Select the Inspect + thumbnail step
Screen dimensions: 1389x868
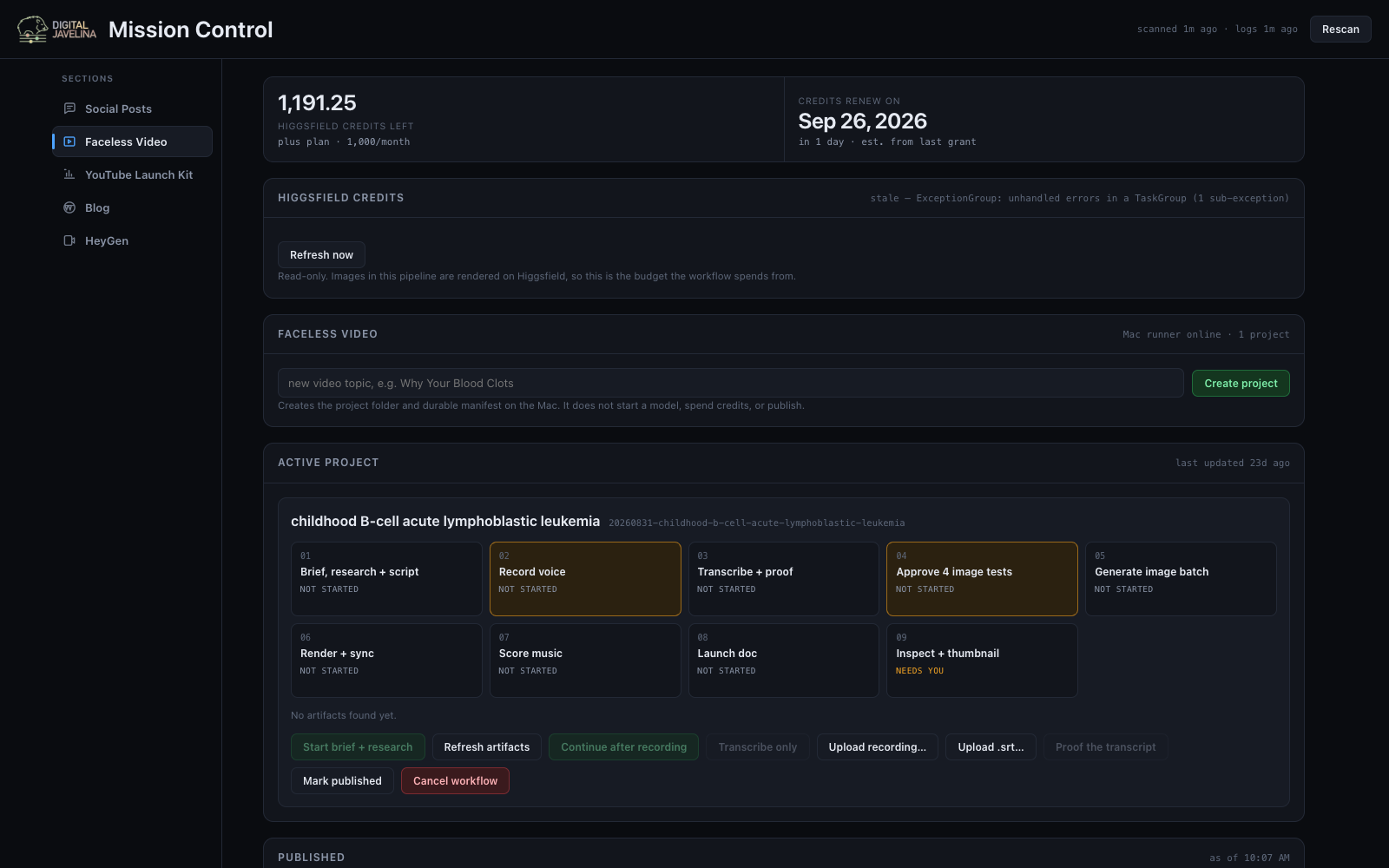click(982, 661)
